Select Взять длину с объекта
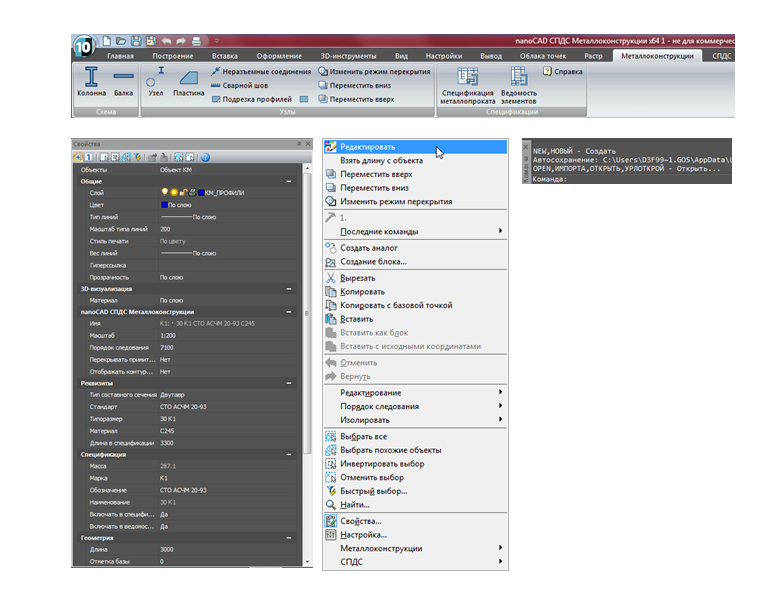Image resolution: width=779 pixels, height=610 pixels. [415, 160]
